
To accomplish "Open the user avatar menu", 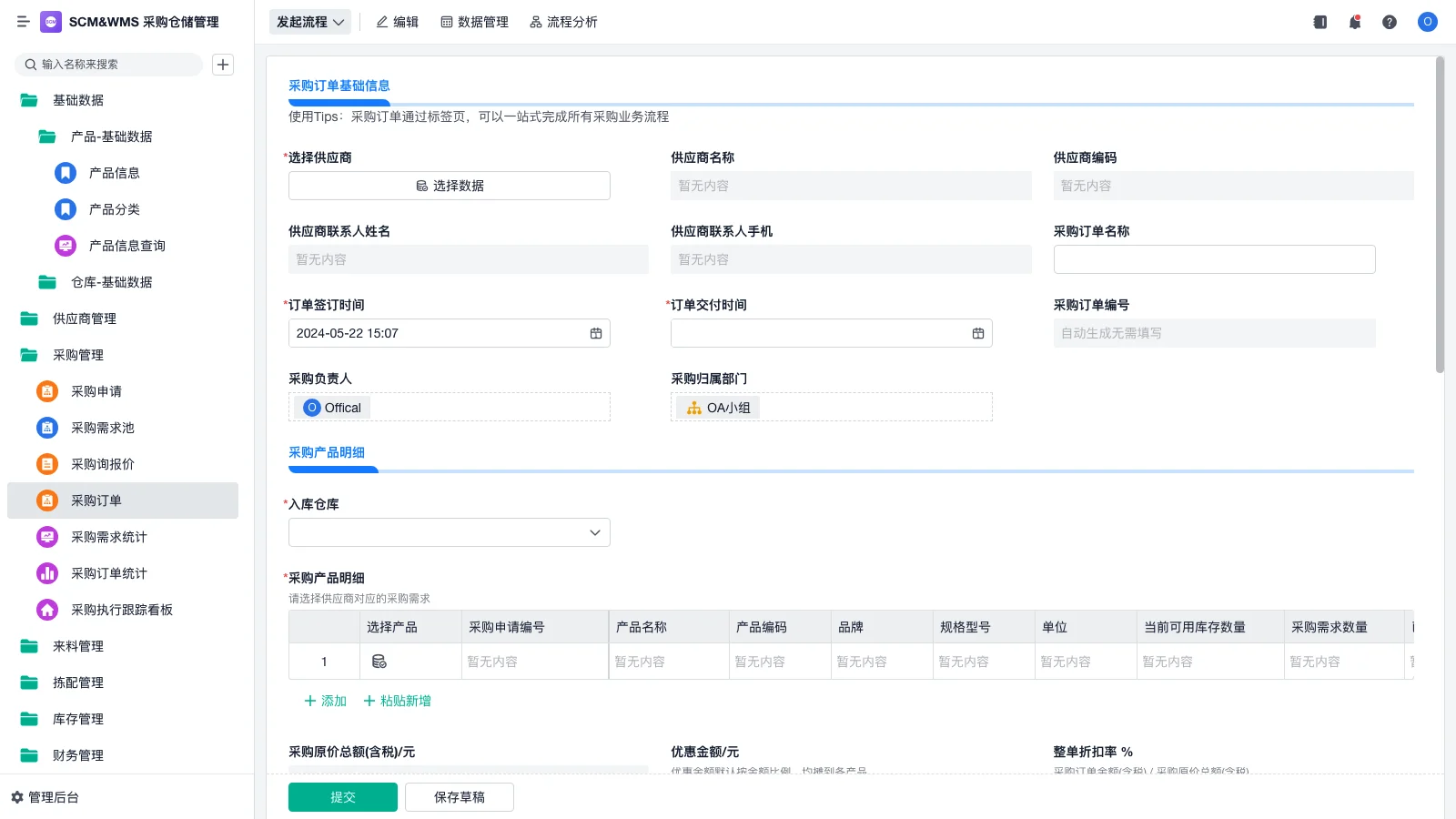I will coord(1428,22).
